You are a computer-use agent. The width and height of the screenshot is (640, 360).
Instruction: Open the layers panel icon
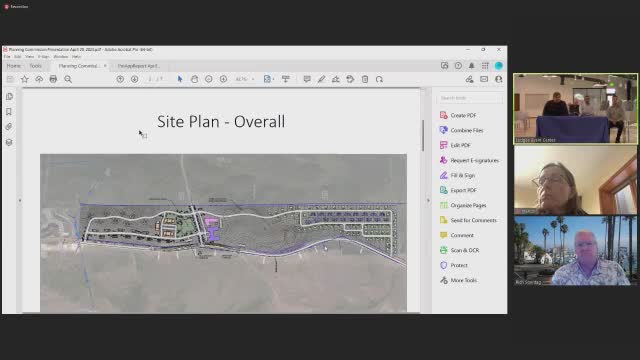9,142
